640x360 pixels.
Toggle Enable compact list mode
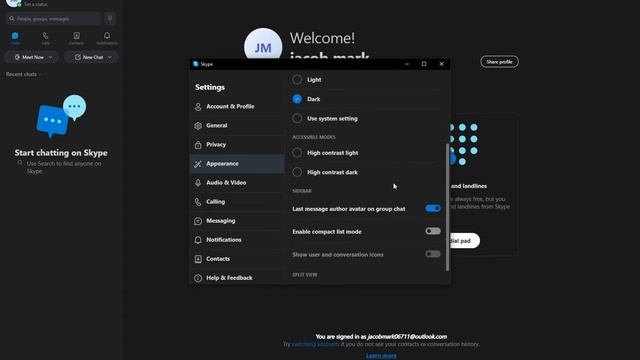[x=433, y=231]
